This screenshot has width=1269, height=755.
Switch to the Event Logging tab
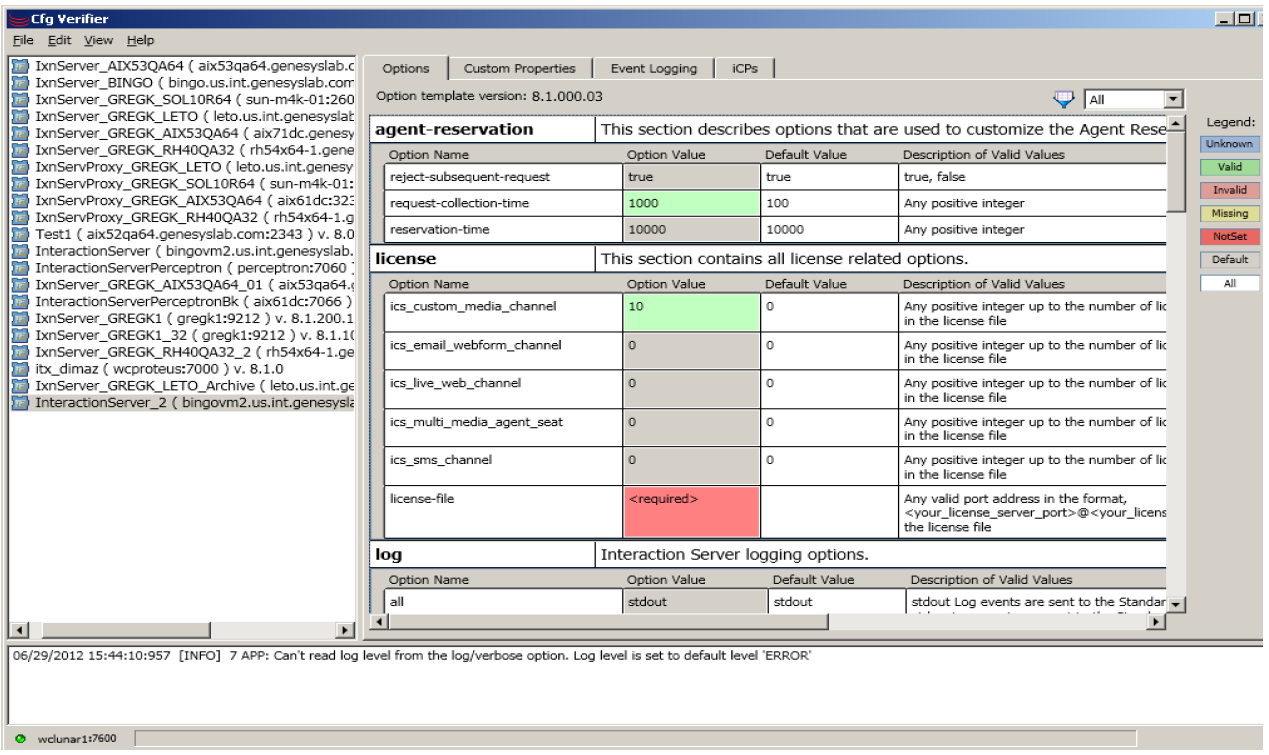click(654, 69)
